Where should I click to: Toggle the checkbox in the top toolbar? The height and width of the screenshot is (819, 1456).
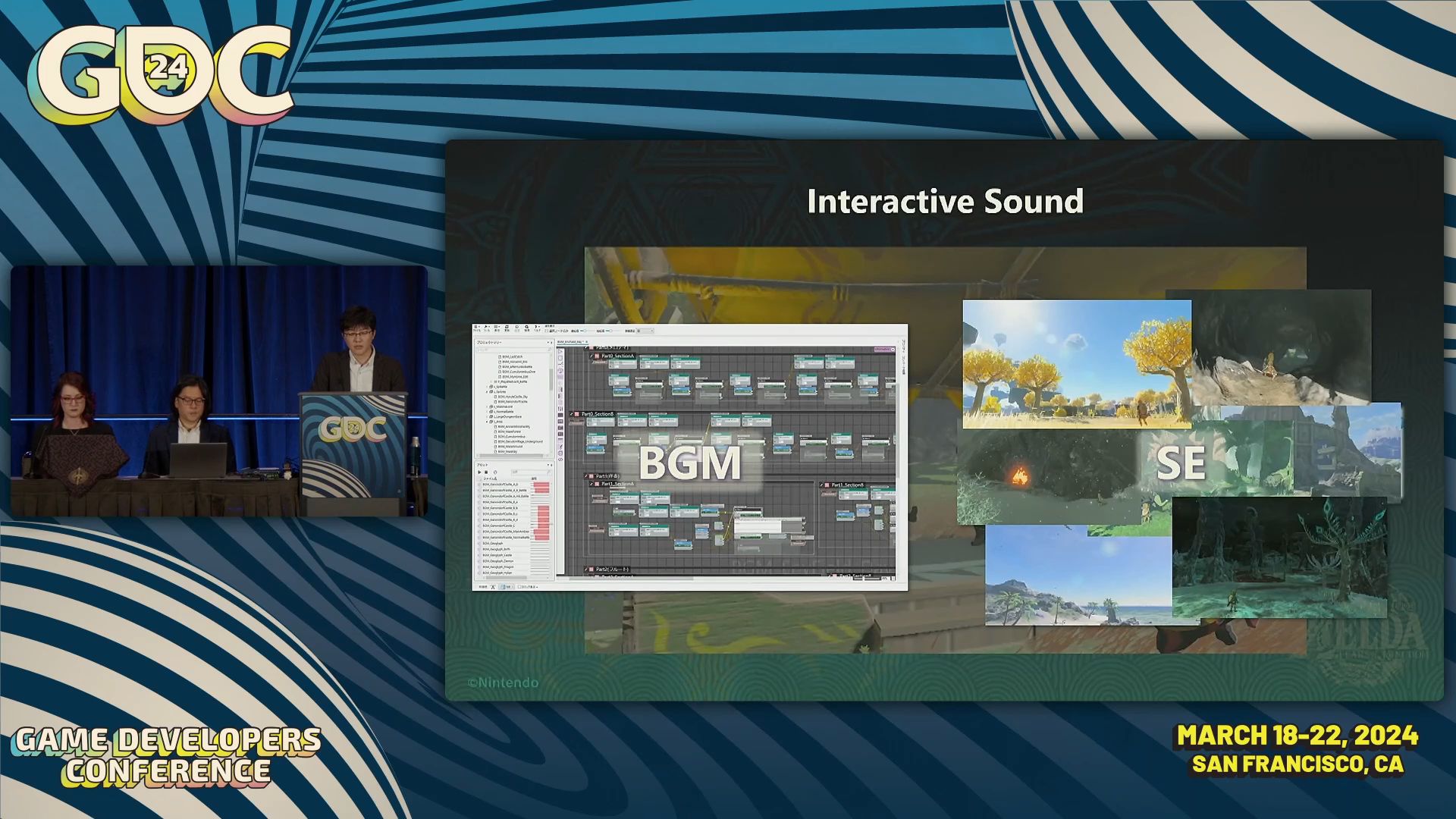[547, 331]
